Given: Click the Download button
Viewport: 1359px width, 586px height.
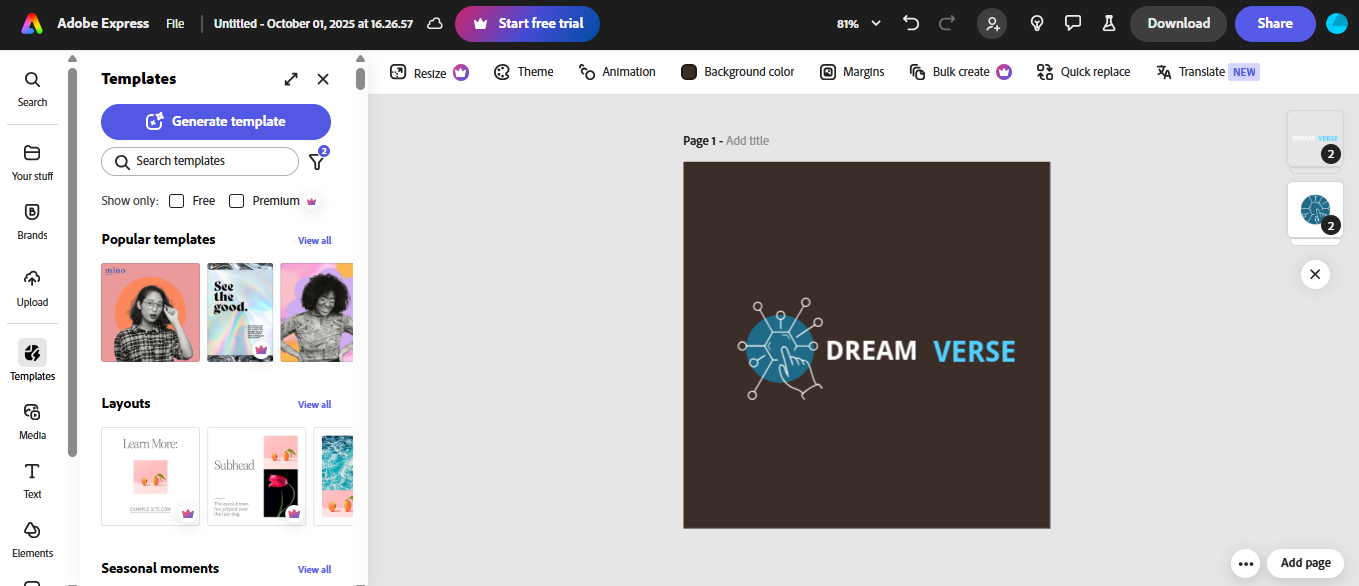Looking at the screenshot, I should [x=1178, y=23].
